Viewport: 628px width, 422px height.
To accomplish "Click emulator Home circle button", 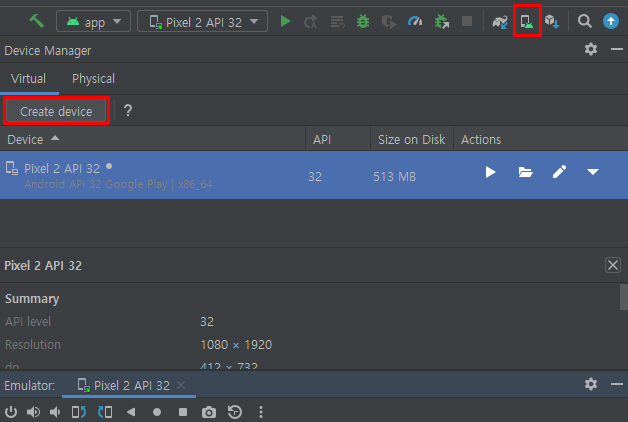I will click(x=157, y=412).
